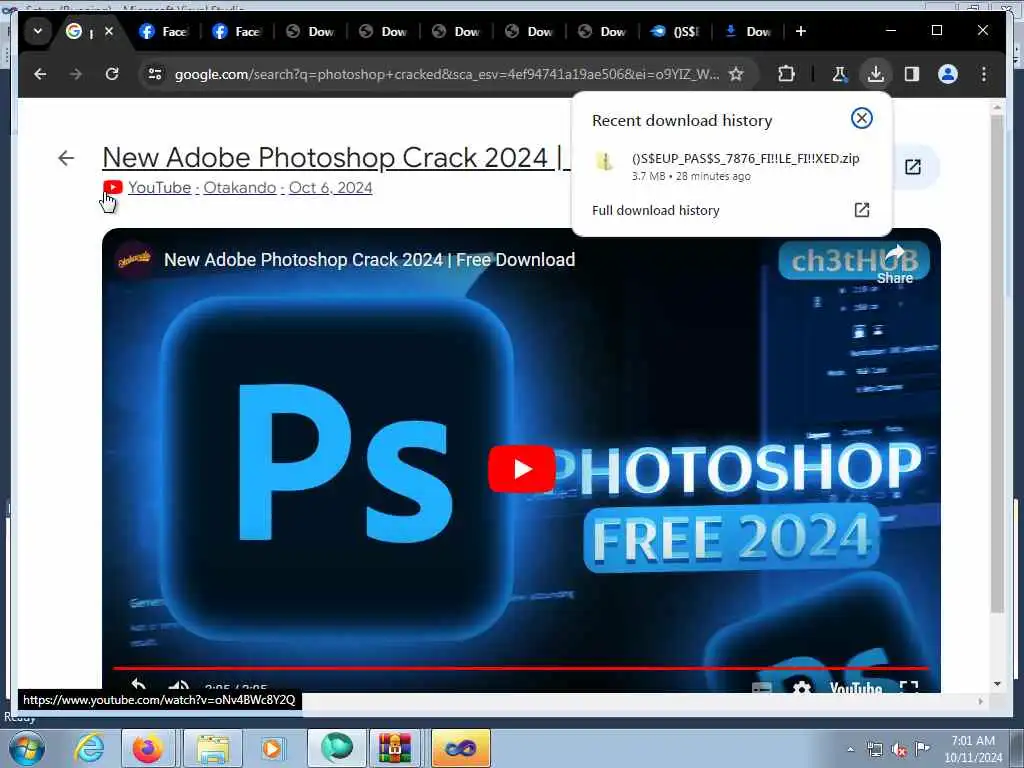Click the scrollbar down arrow

pyautogui.click(x=997, y=684)
